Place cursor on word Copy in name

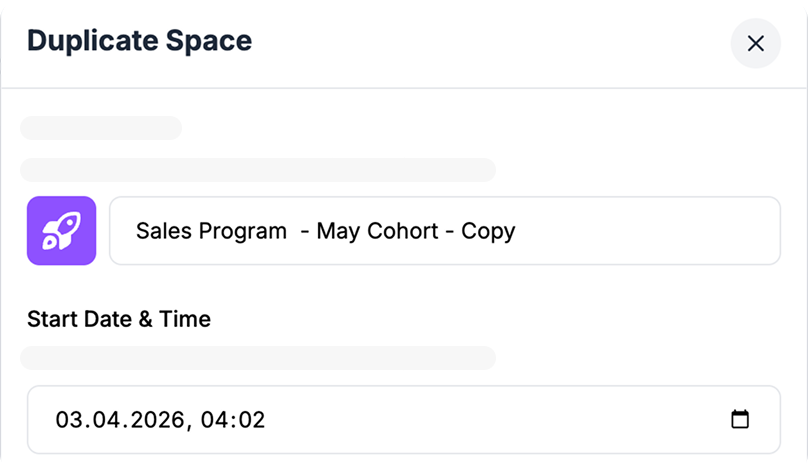tap(488, 231)
